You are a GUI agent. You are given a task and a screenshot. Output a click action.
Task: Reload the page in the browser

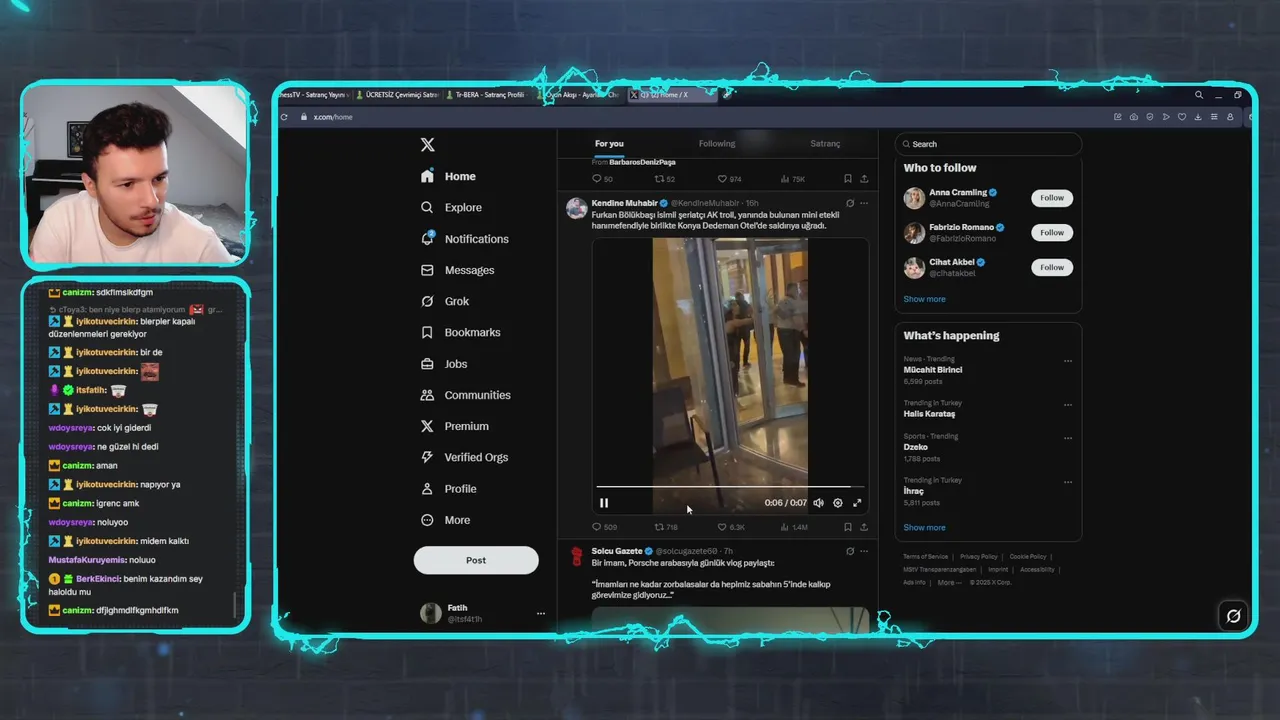(x=285, y=117)
